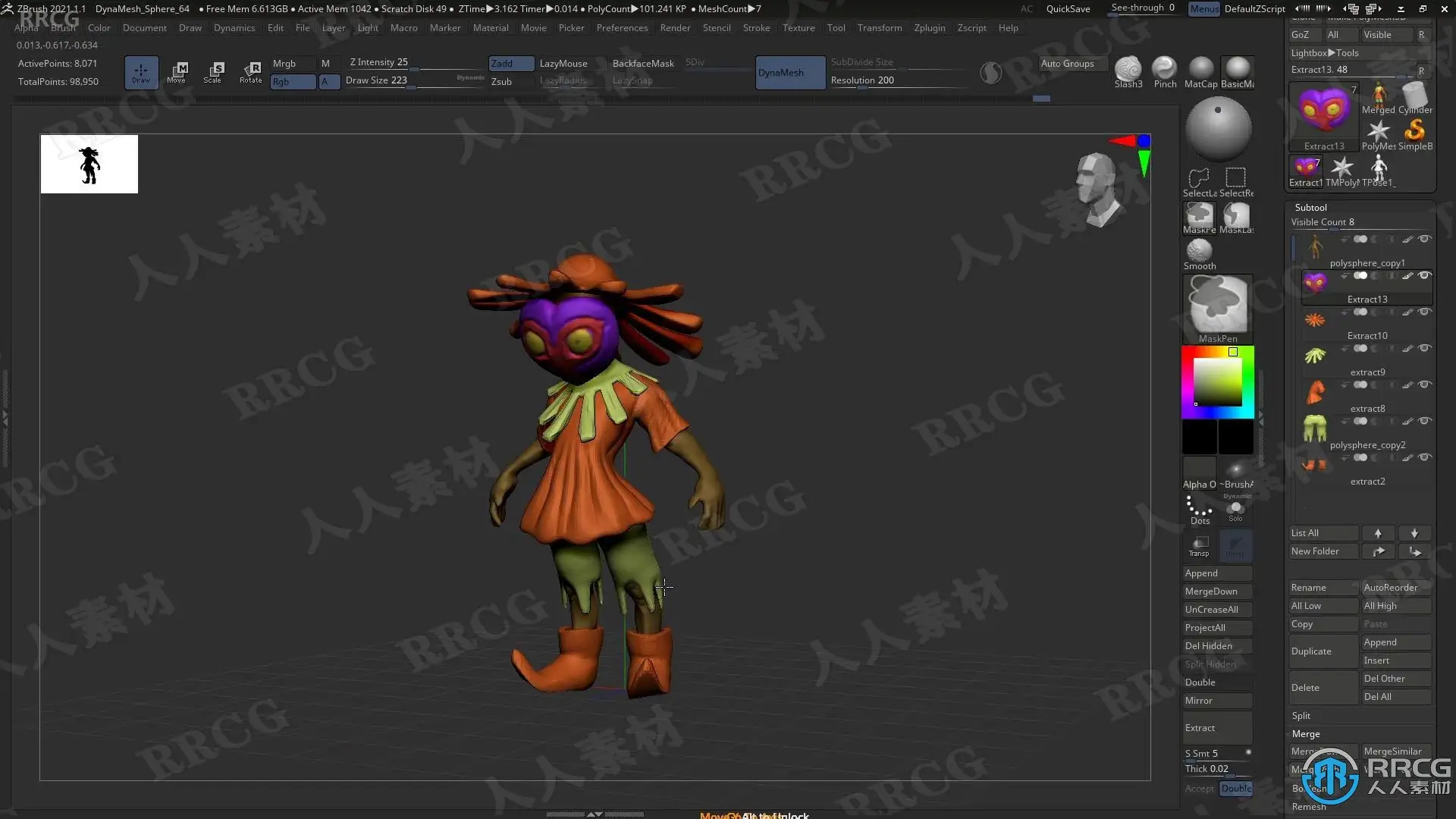Move subtool down with arrow icon
Image resolution: width=1456 pixels, height=819 pixels.
coord(1414,533)
